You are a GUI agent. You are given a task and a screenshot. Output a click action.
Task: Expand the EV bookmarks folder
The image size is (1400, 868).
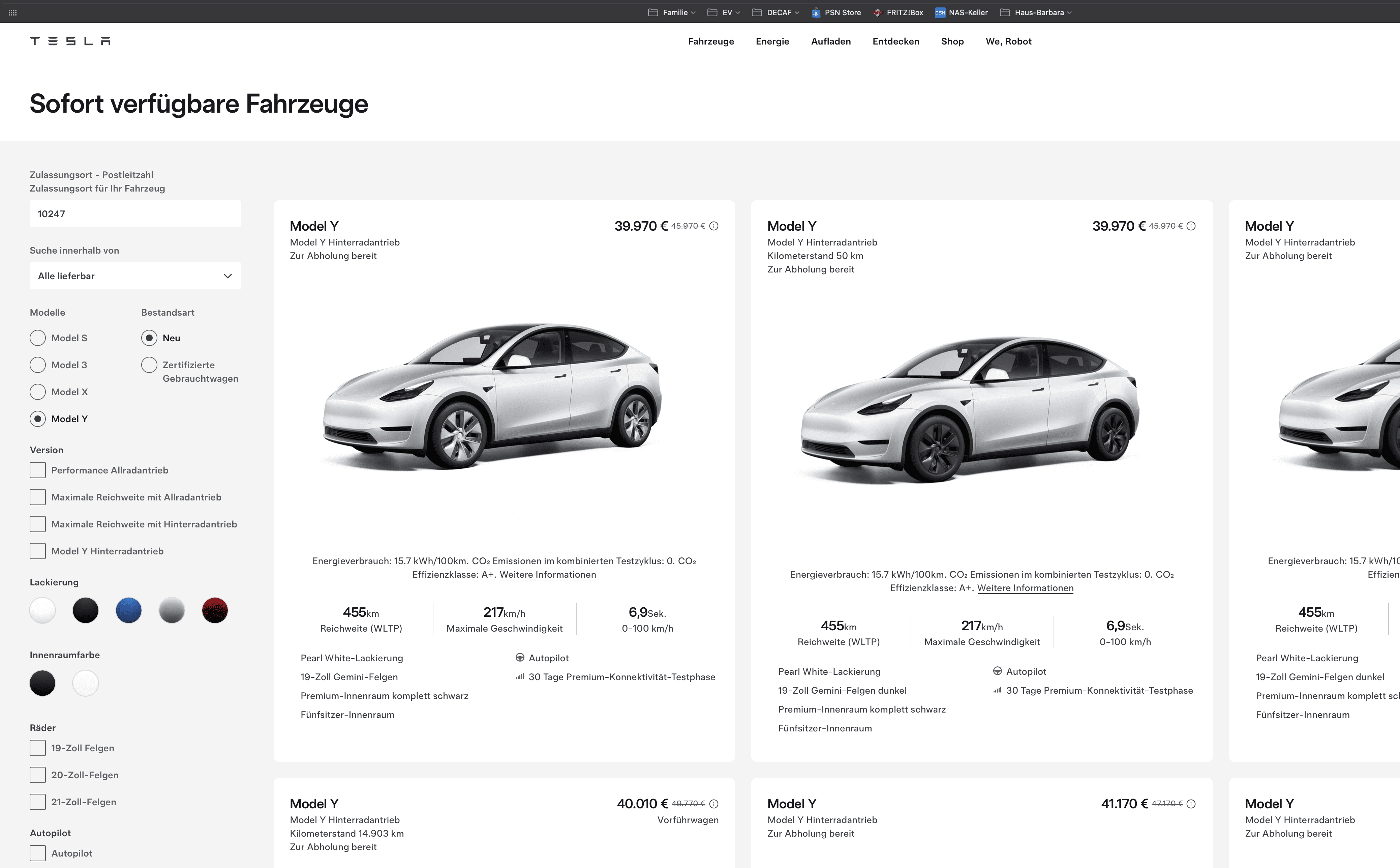tap(724, 12)
